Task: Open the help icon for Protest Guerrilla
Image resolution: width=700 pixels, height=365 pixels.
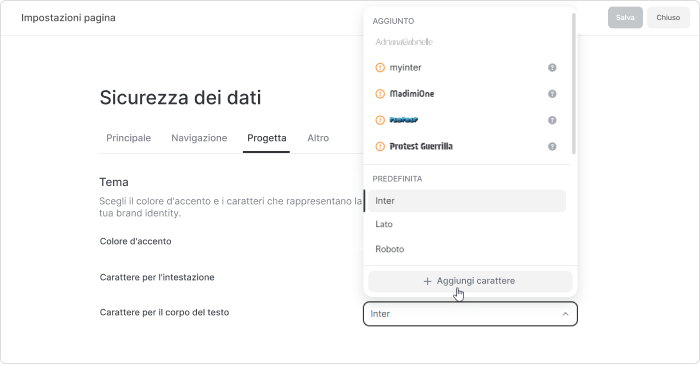Action: click(552, 146)
